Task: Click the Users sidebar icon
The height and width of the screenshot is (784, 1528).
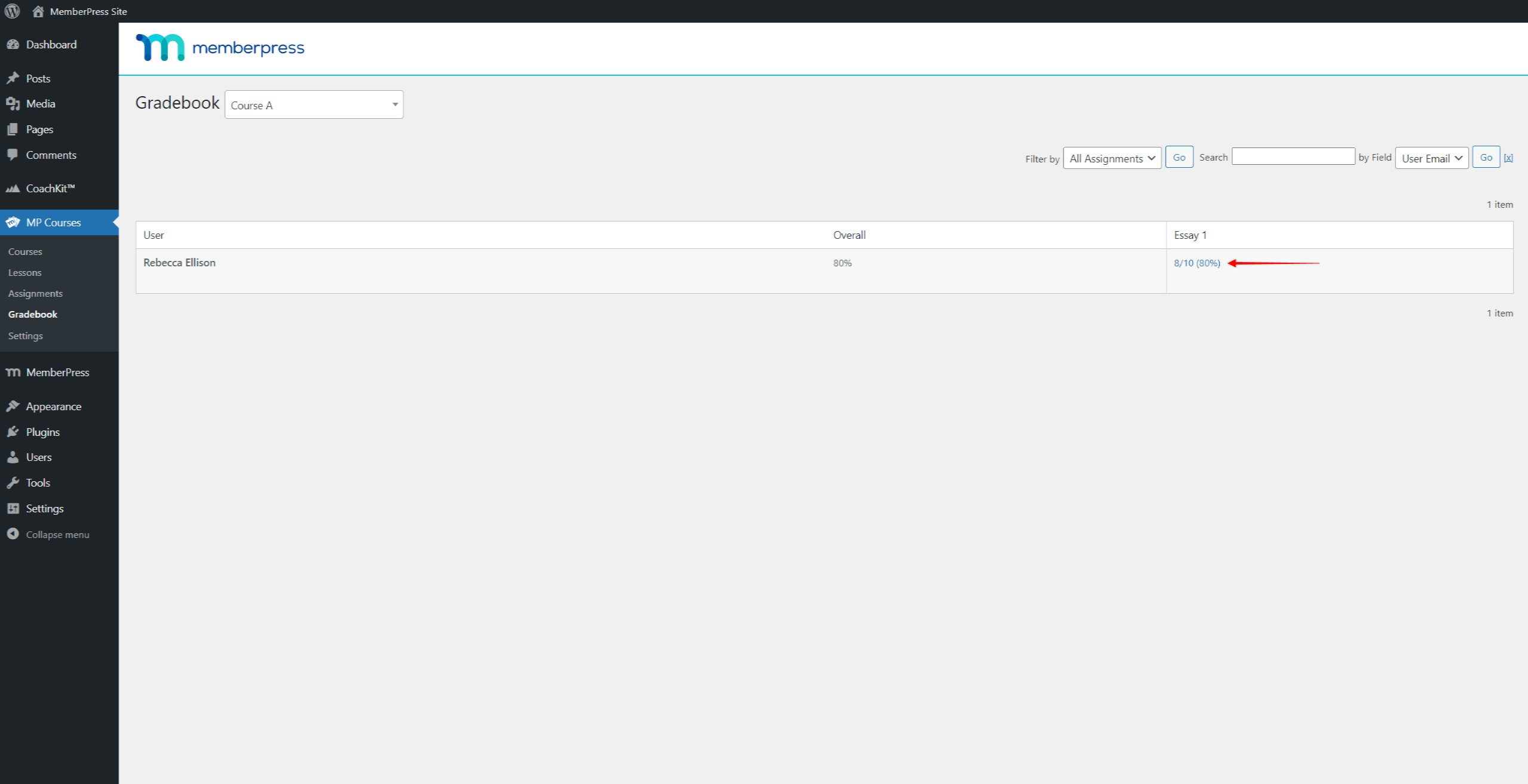Action: pos(13,457)
